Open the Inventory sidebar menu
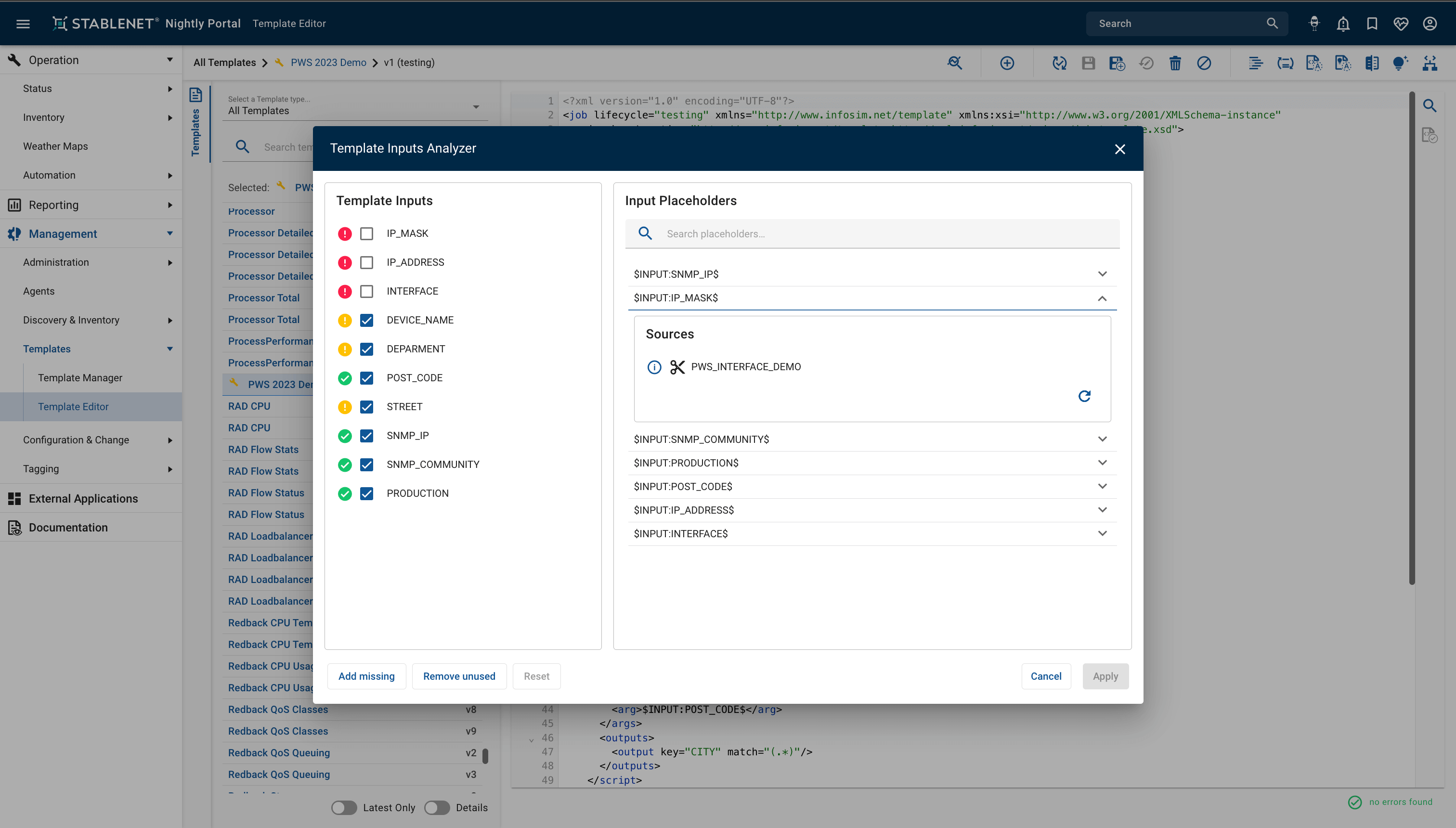The image size is (1456, 828). click(x=91, y=117)
